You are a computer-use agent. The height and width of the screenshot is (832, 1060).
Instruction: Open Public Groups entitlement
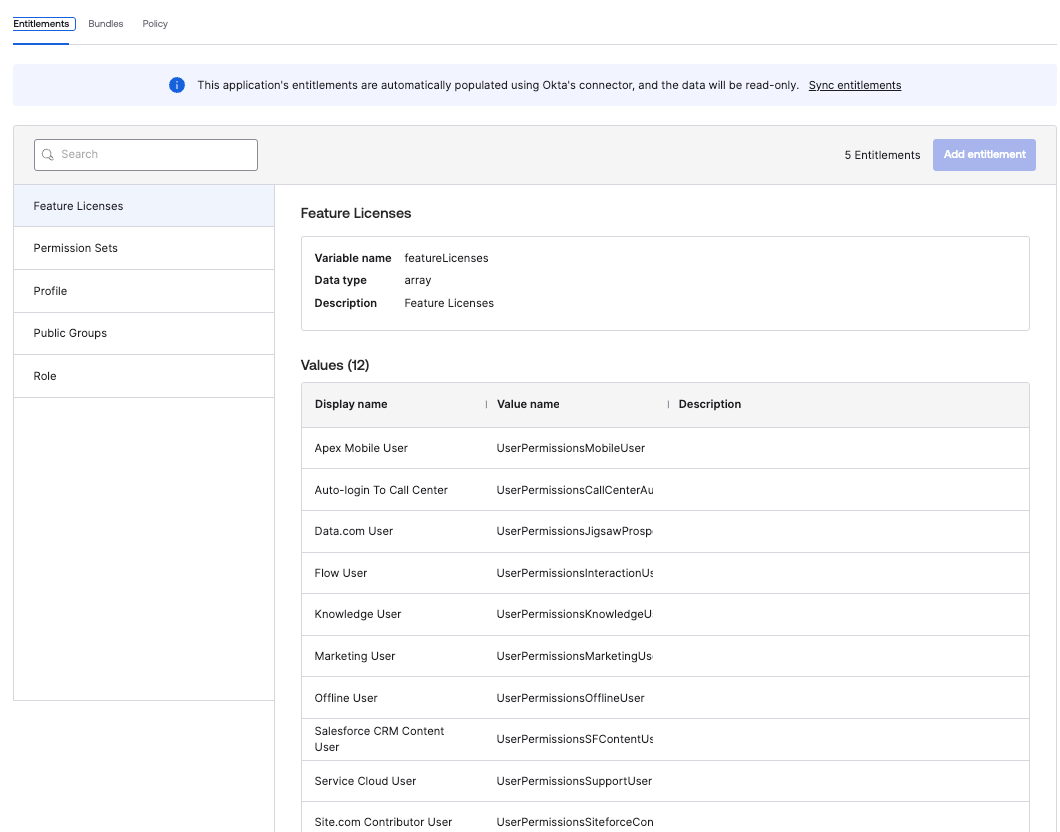pyautogui.click(x=143, y=333)
